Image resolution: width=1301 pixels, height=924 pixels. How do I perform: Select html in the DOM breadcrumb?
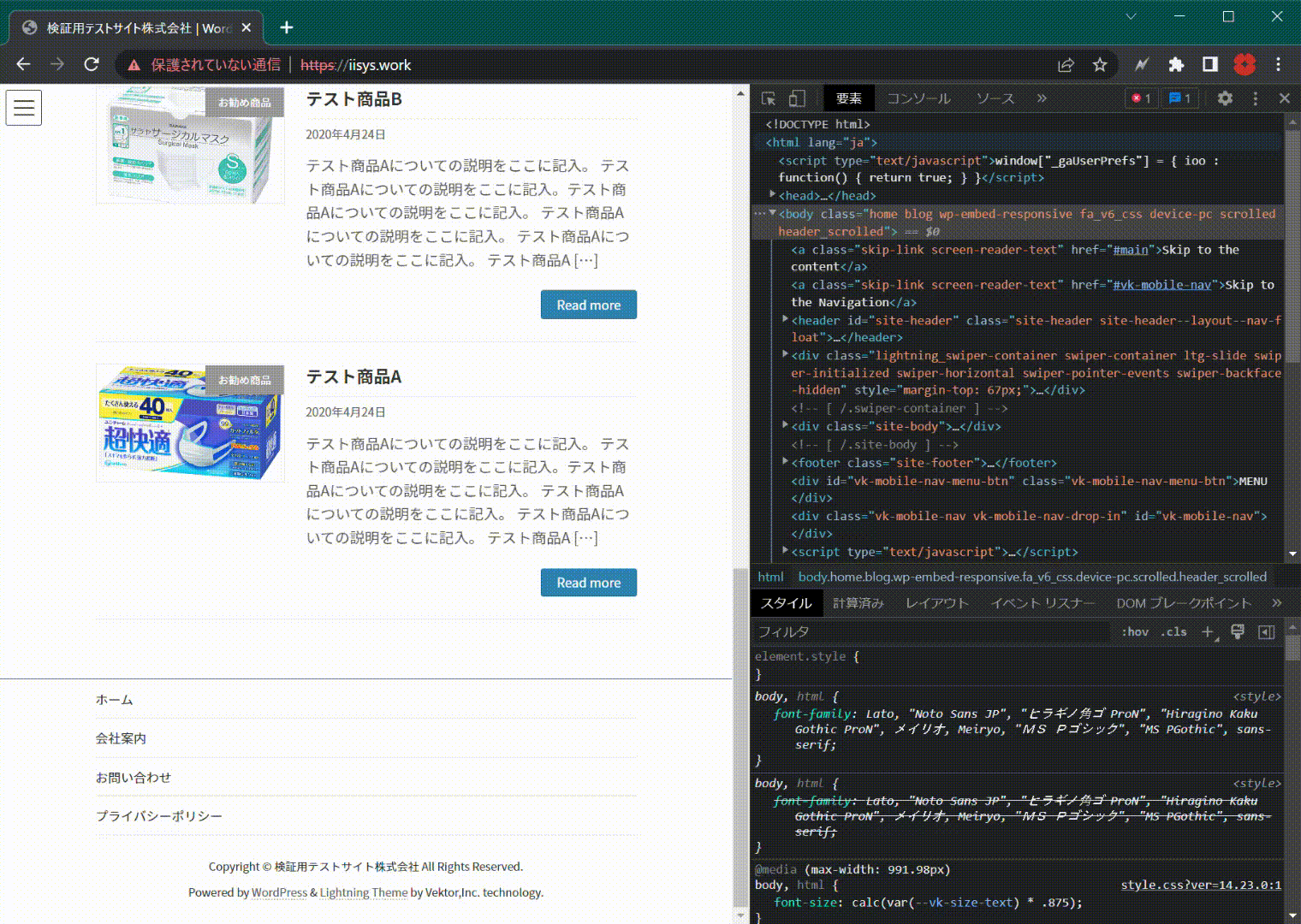tap(770, 577)
